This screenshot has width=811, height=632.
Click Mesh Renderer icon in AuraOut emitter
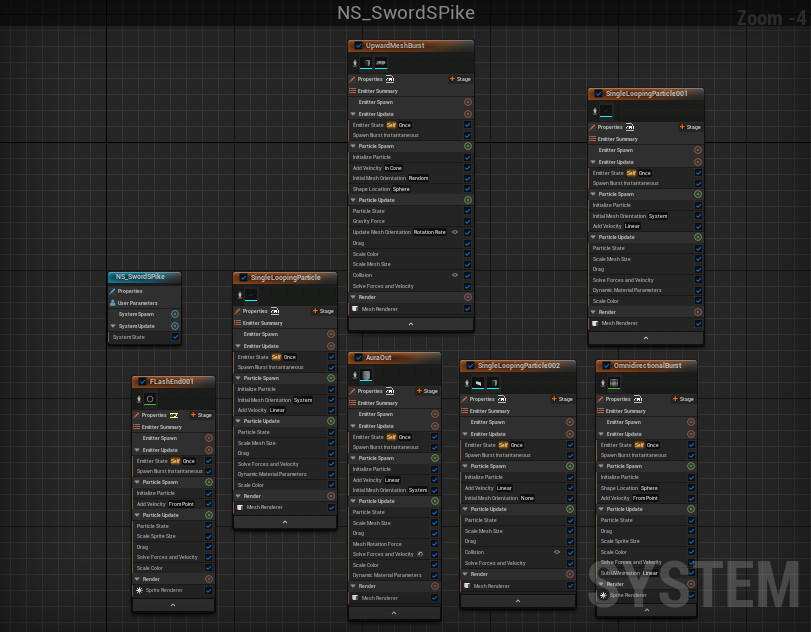[x=355, y=598]
